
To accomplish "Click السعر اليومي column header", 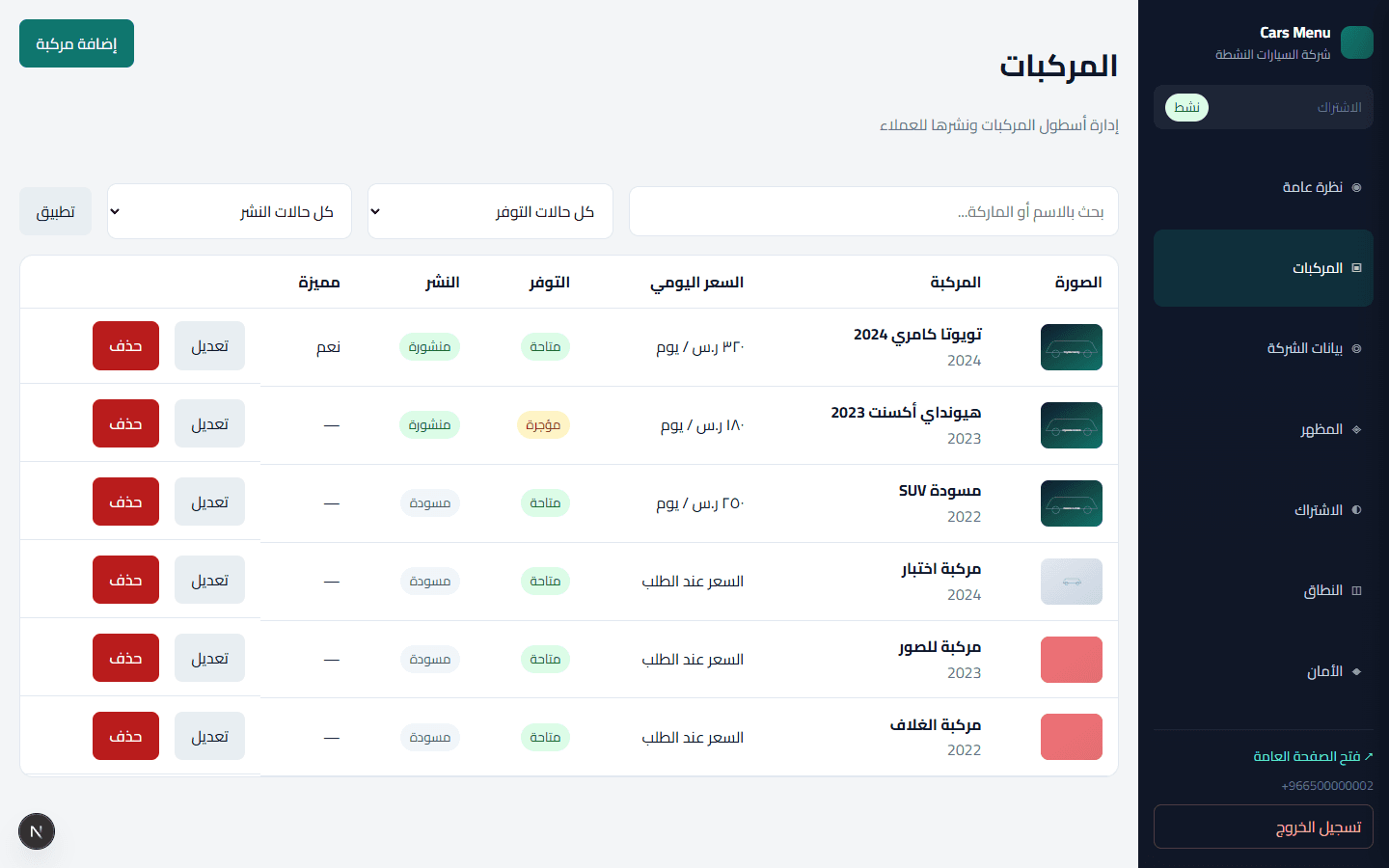I will pos(696,282).
